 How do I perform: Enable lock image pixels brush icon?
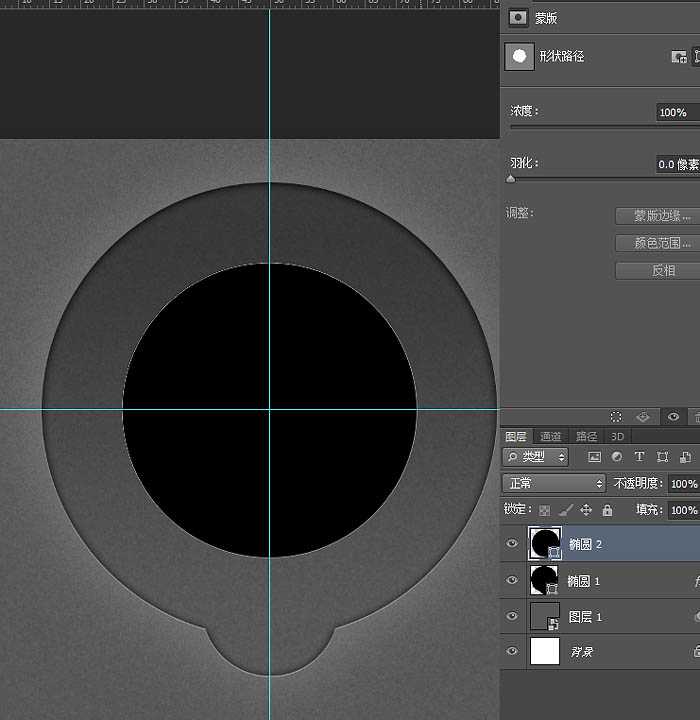pyautogui.click(x=566, y=510)
